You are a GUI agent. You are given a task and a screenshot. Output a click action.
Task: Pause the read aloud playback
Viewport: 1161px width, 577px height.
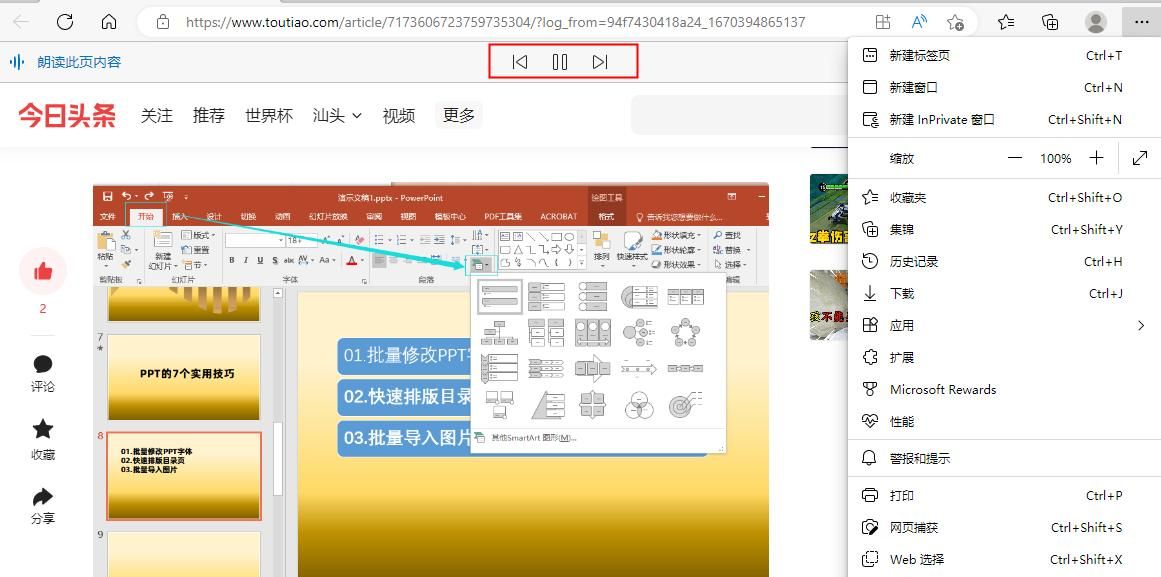pos(560,61)
